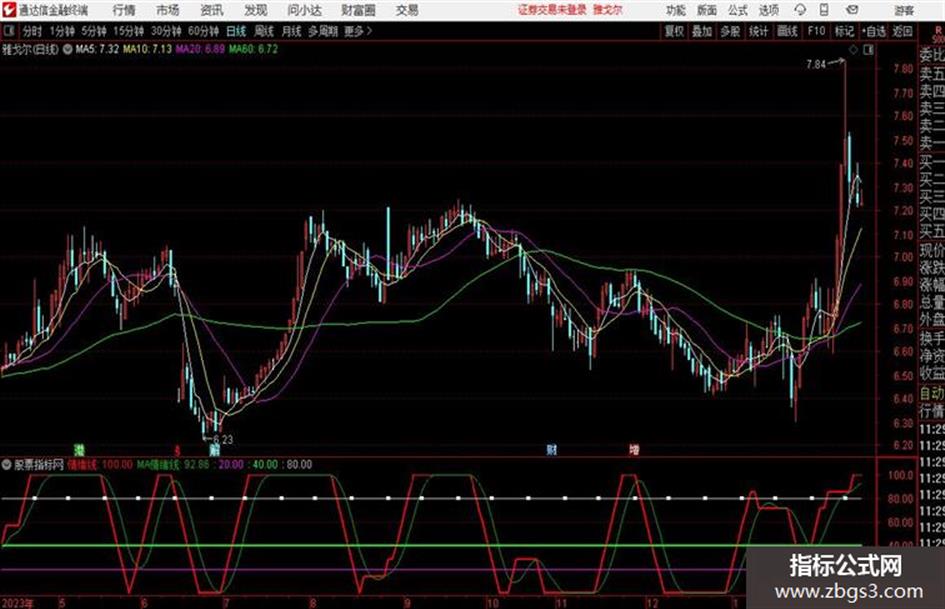
Task: Switch to 1分钟 period
Action: [x=61, y=31]
